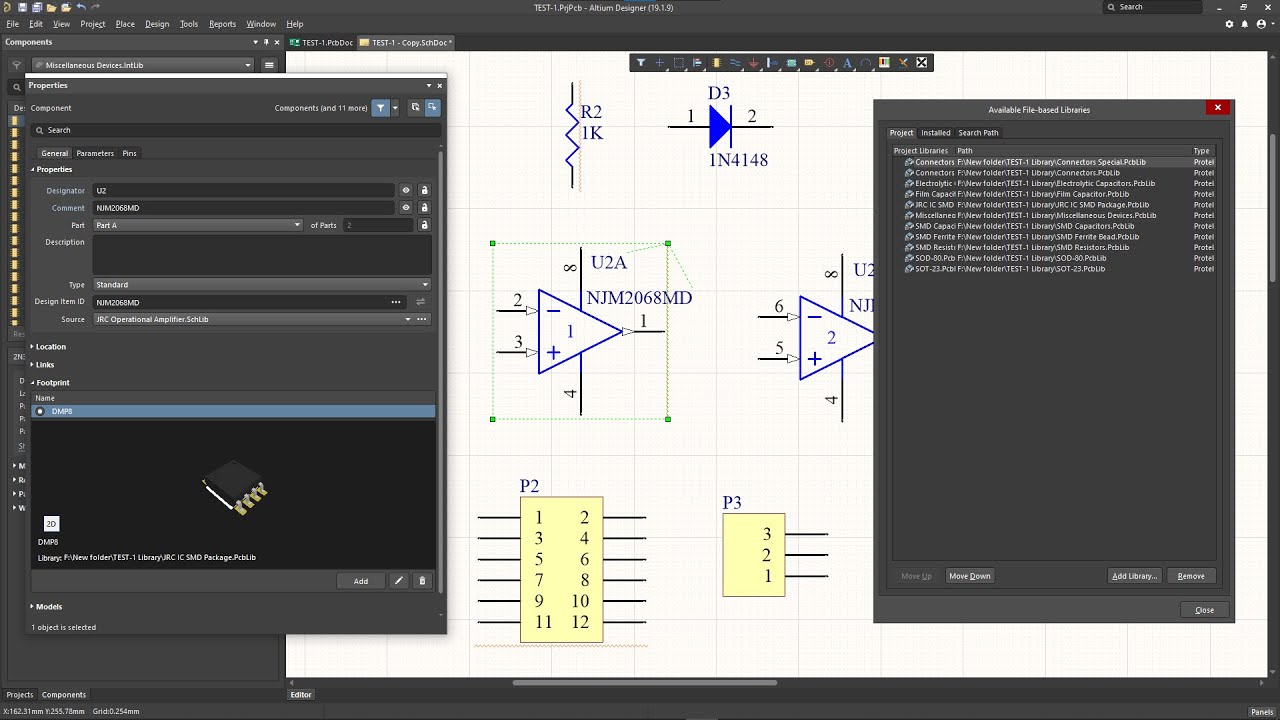Toggle Comment visibility eye icon
1280x720 pixels.
[406, 208]
